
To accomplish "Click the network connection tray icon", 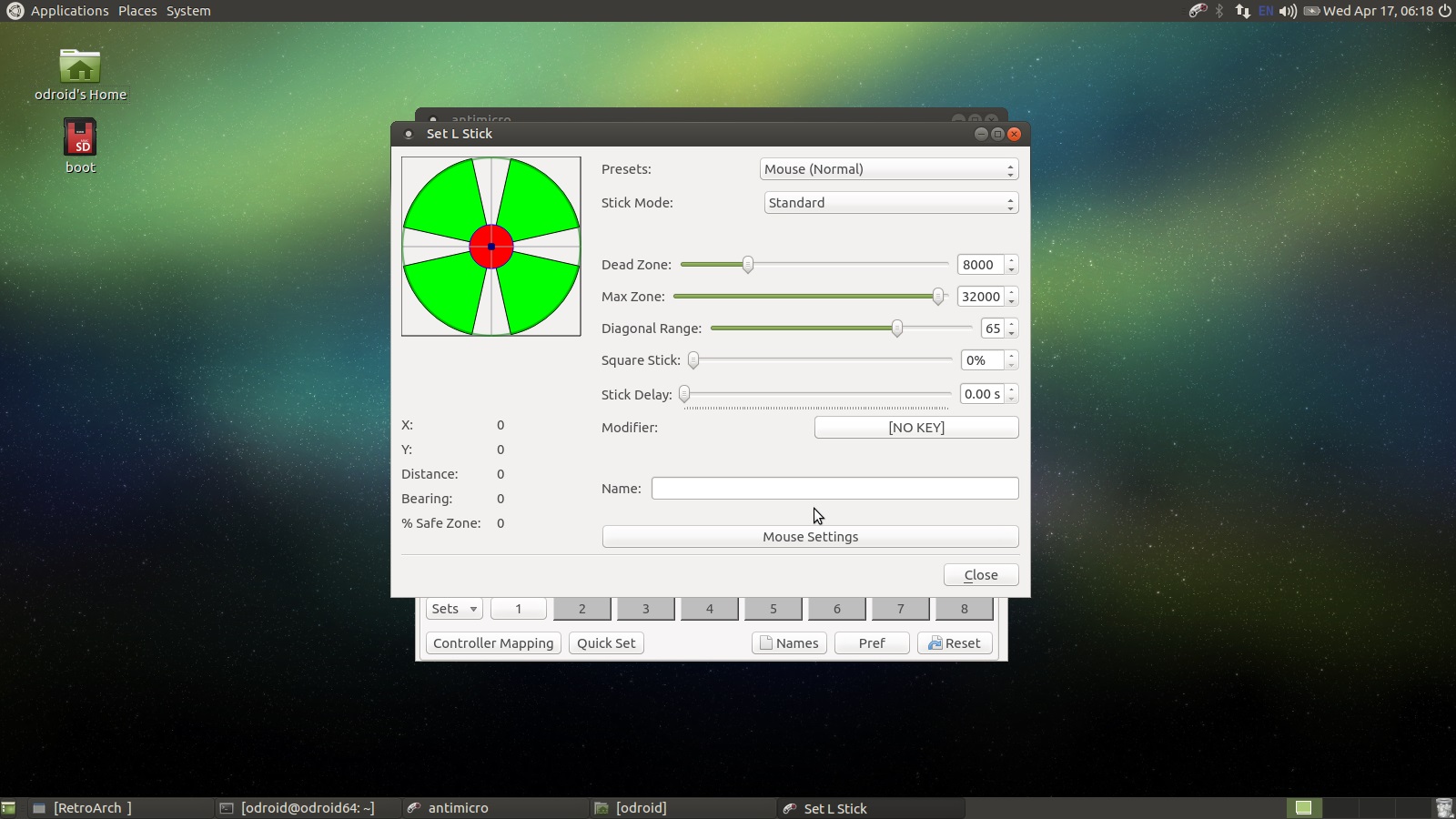I will click(x=1242, y=11).
